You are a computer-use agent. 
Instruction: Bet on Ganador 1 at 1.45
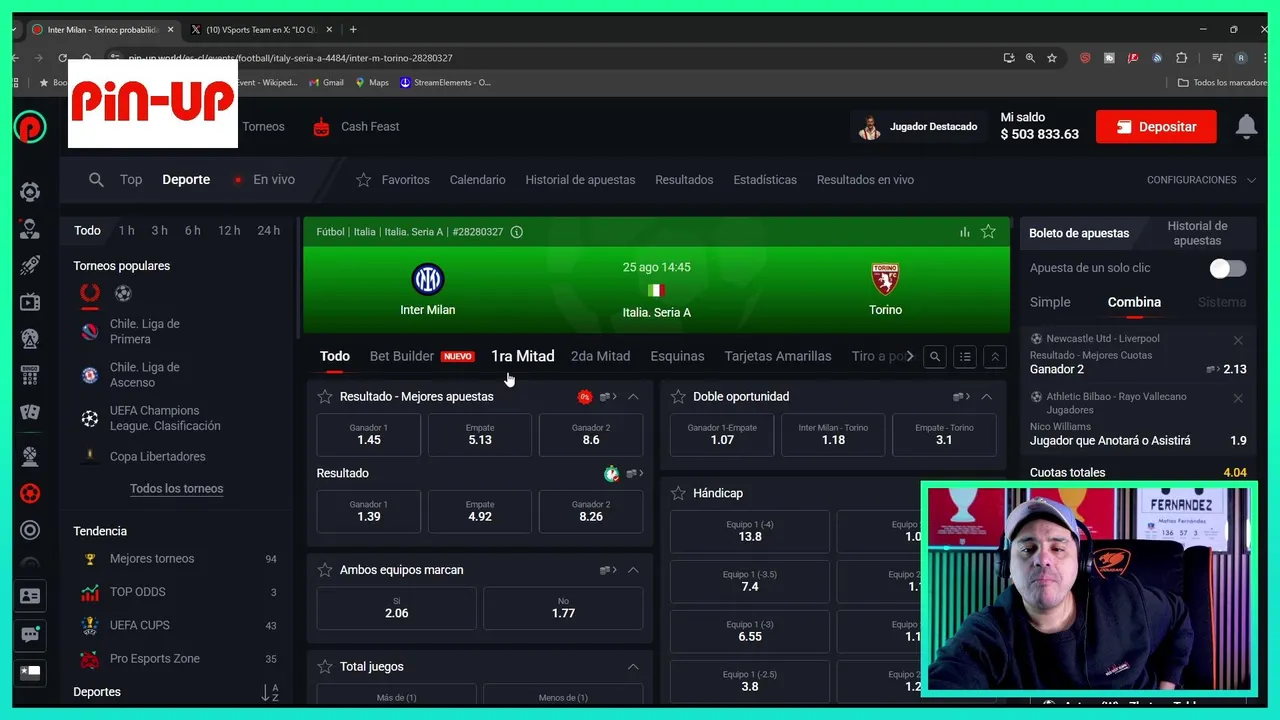click(369, 435)
